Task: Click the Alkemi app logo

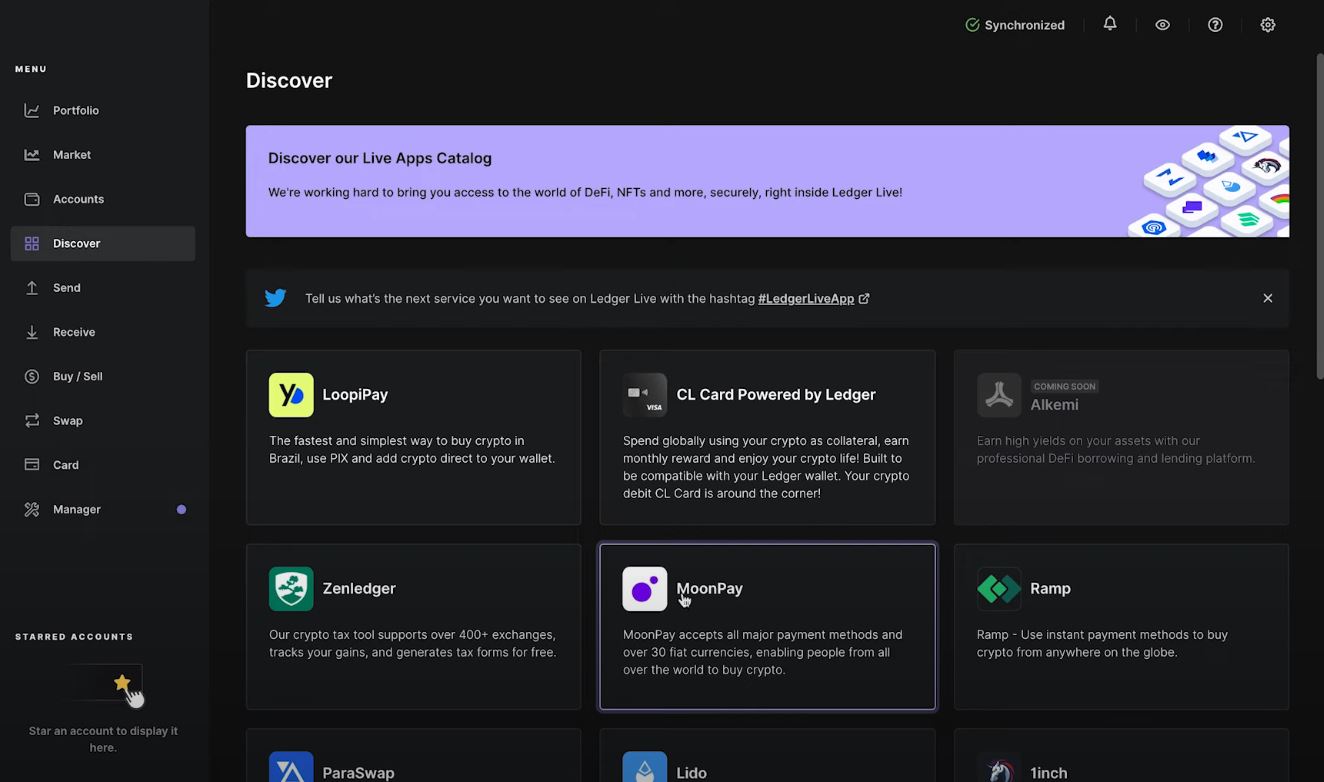Action: 999,395
